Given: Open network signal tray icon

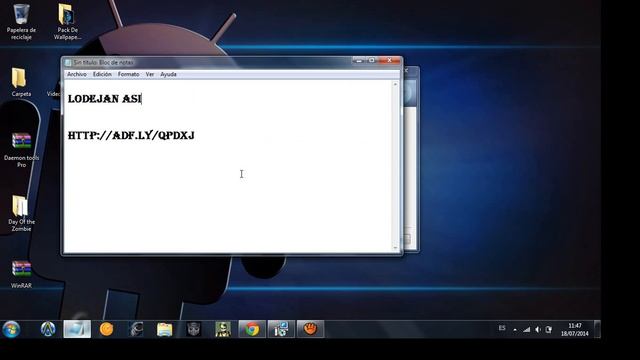Looking at the screenshot, I should [x=527, y=329].
